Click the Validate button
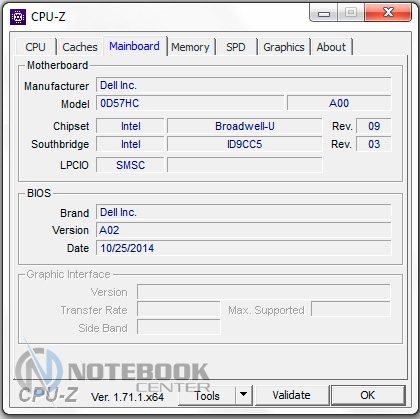 [291, 395]
